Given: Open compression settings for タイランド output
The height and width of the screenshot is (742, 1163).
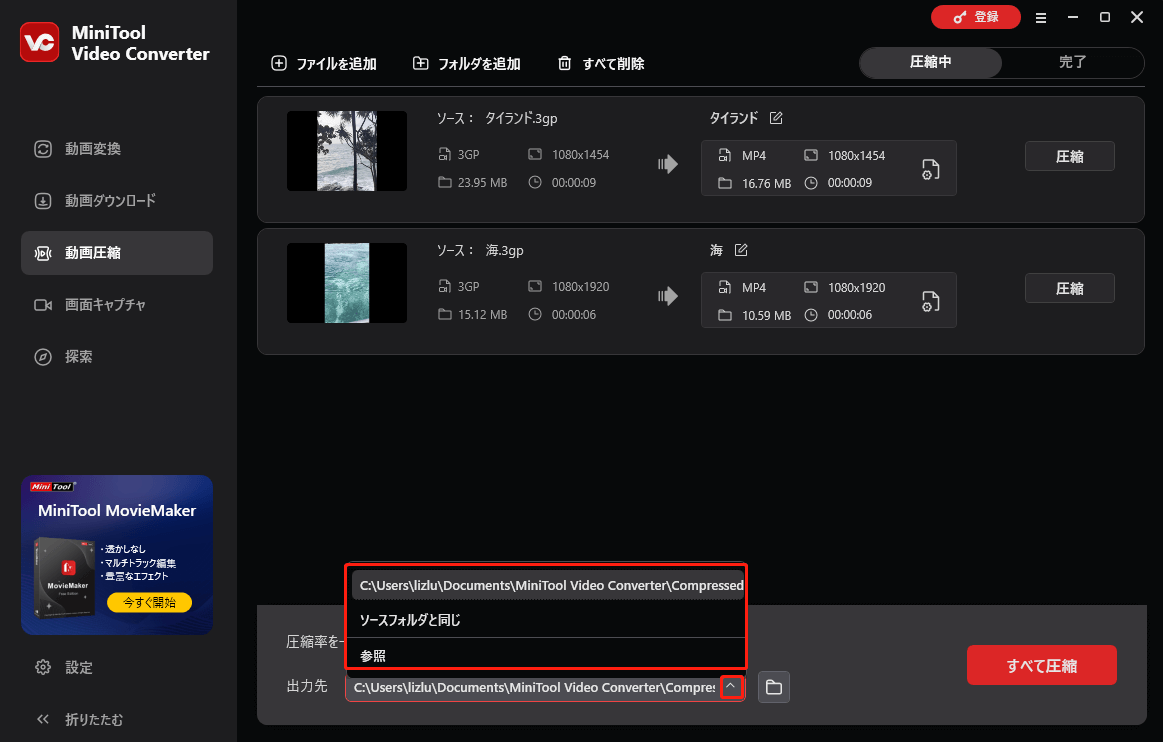Looking at the screenshot, I should click(x=930, y=170).
